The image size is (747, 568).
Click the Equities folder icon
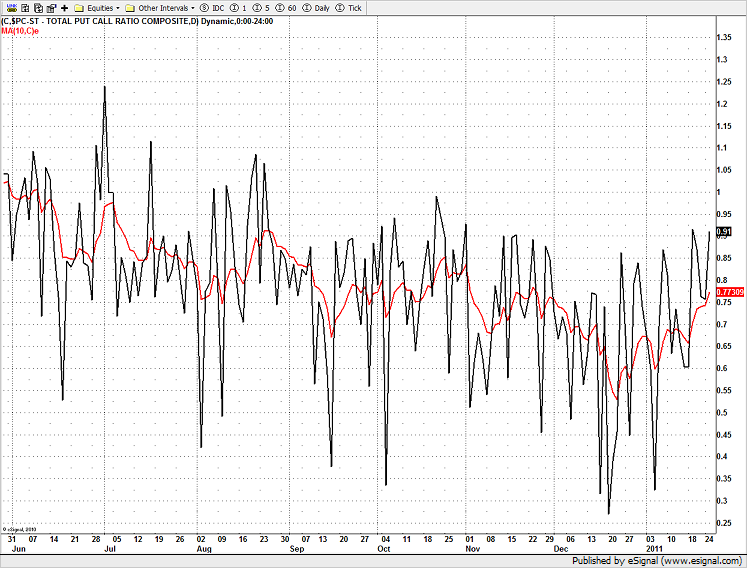click(79, 7)
